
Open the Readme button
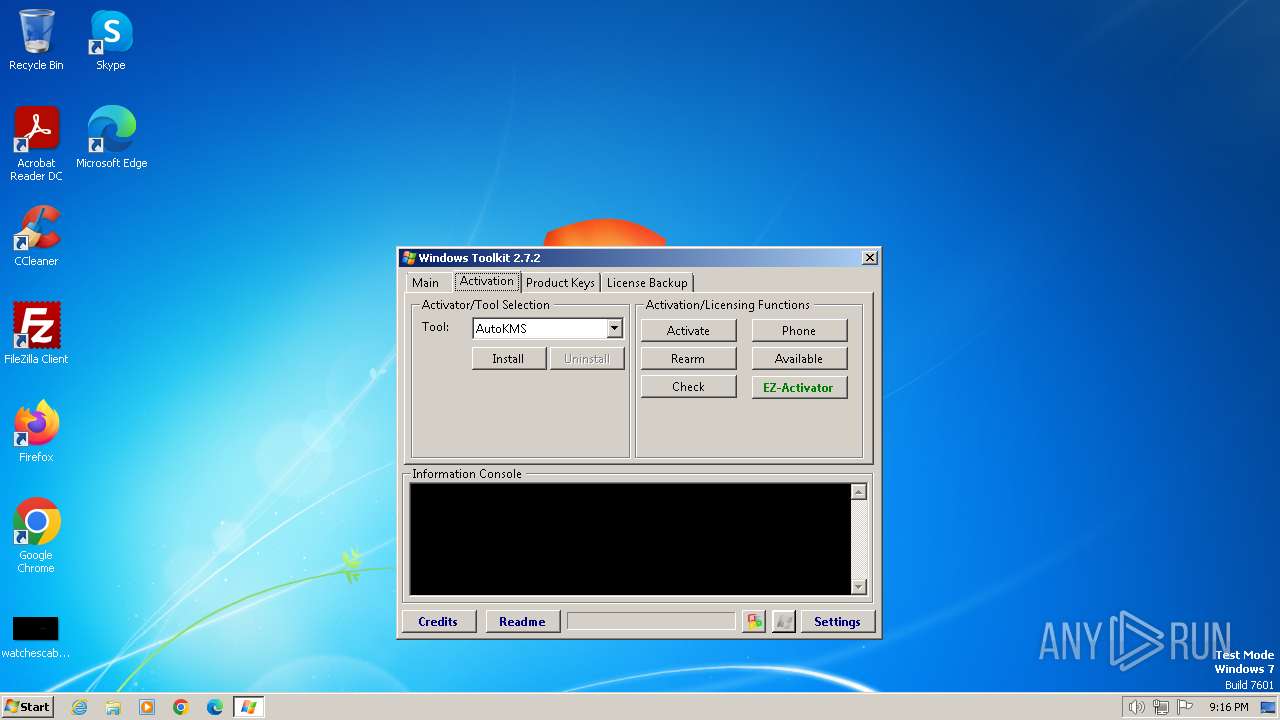pyautogui.click(x=522, y=621)
